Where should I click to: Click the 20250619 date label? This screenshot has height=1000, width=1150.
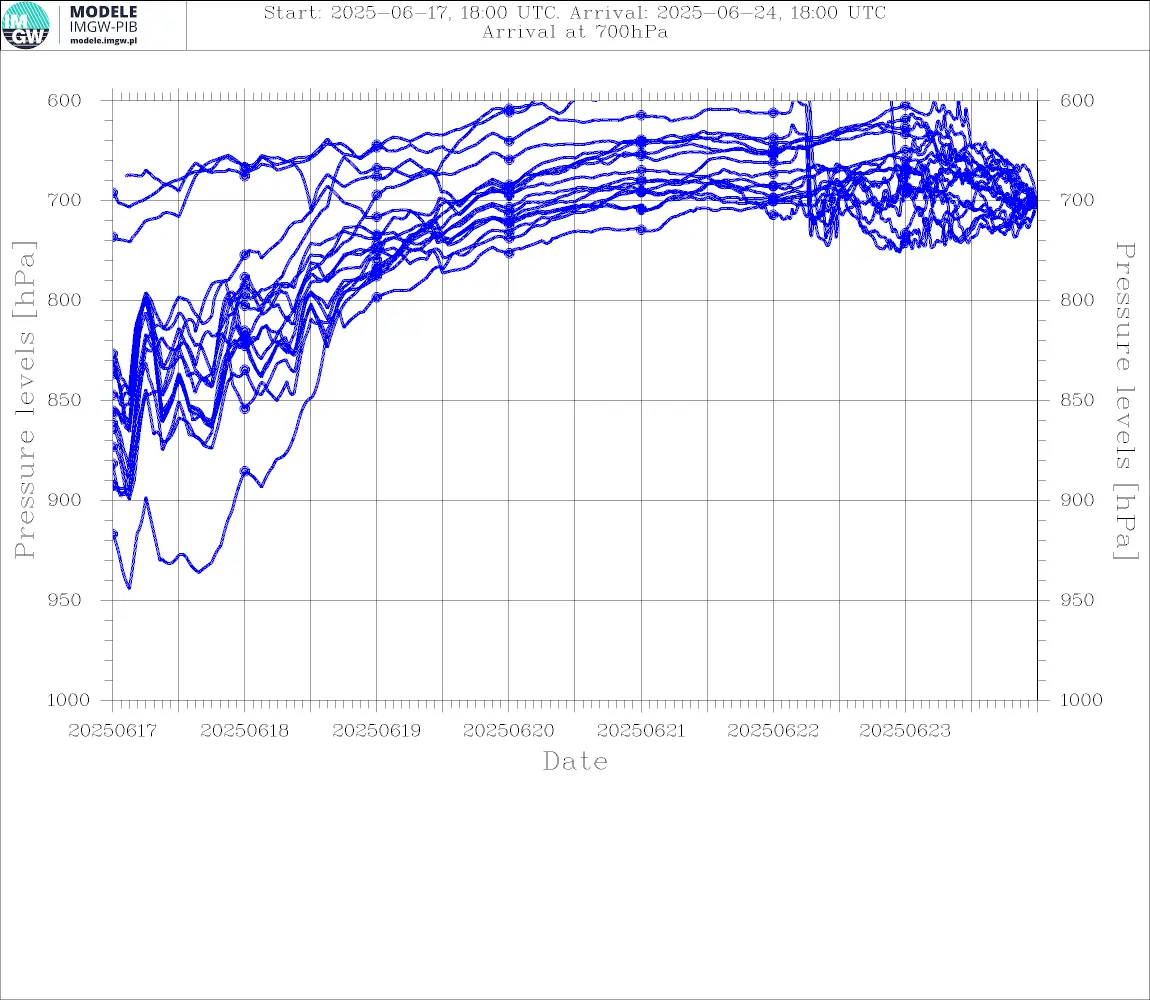[376, 731]
